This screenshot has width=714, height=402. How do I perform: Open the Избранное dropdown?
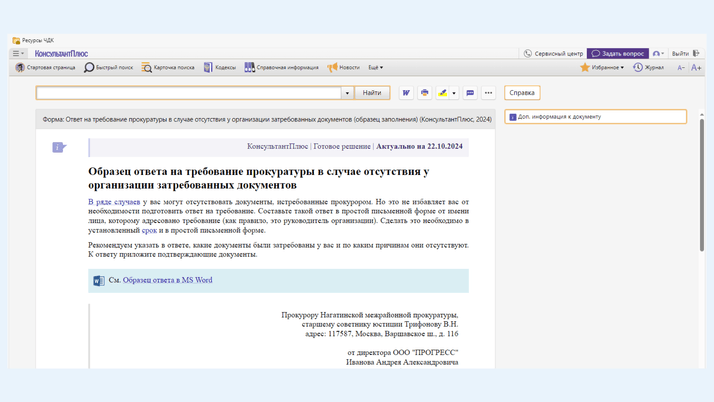pos(602,67)
